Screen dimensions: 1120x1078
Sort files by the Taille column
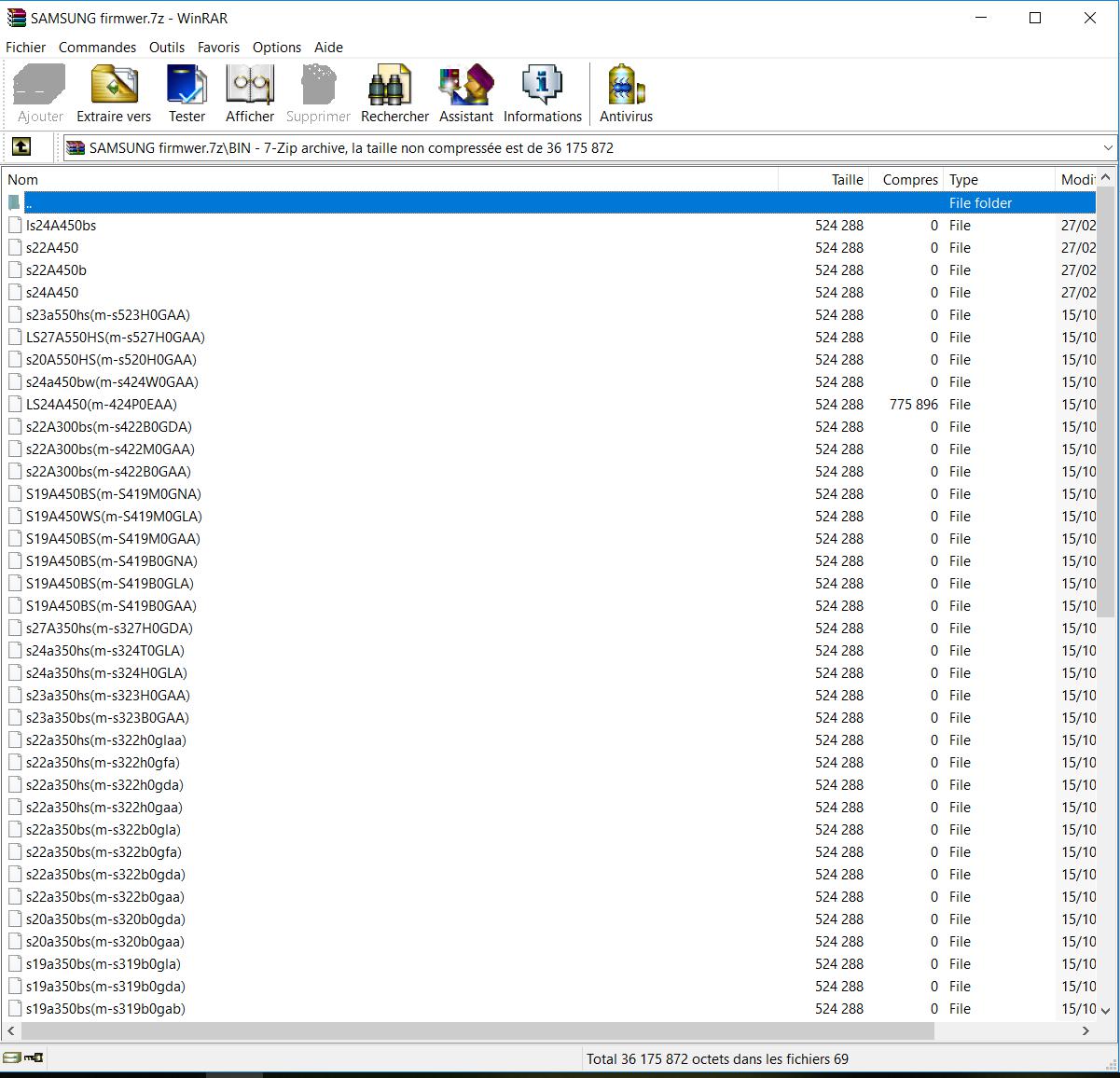click(x=847, y=179)
